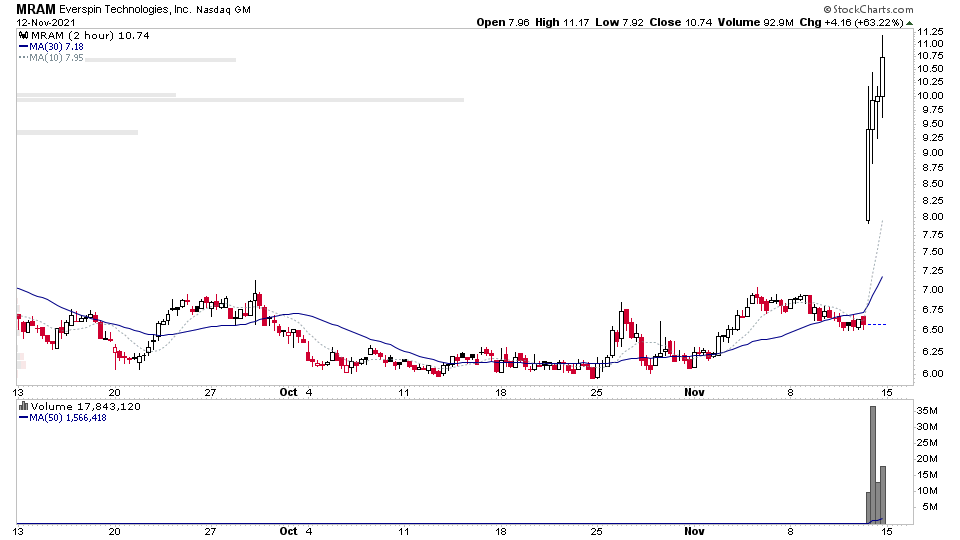Click the 5M volume axis label

pyautogui.click(x=929, y=506)
